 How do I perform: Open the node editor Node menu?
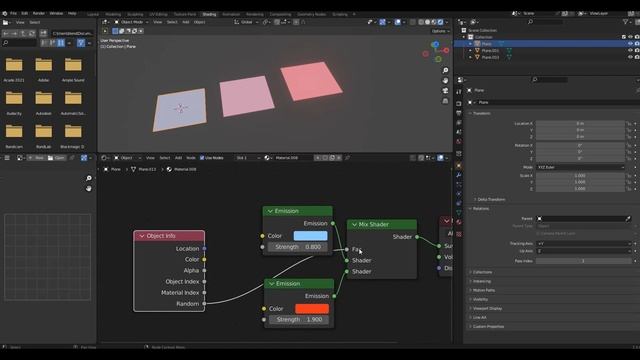(191, 158)
